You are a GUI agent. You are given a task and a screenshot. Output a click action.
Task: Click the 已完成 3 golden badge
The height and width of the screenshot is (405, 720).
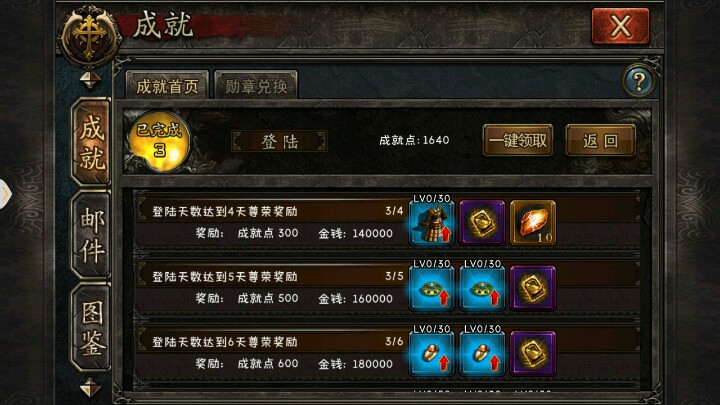[159, 141]
